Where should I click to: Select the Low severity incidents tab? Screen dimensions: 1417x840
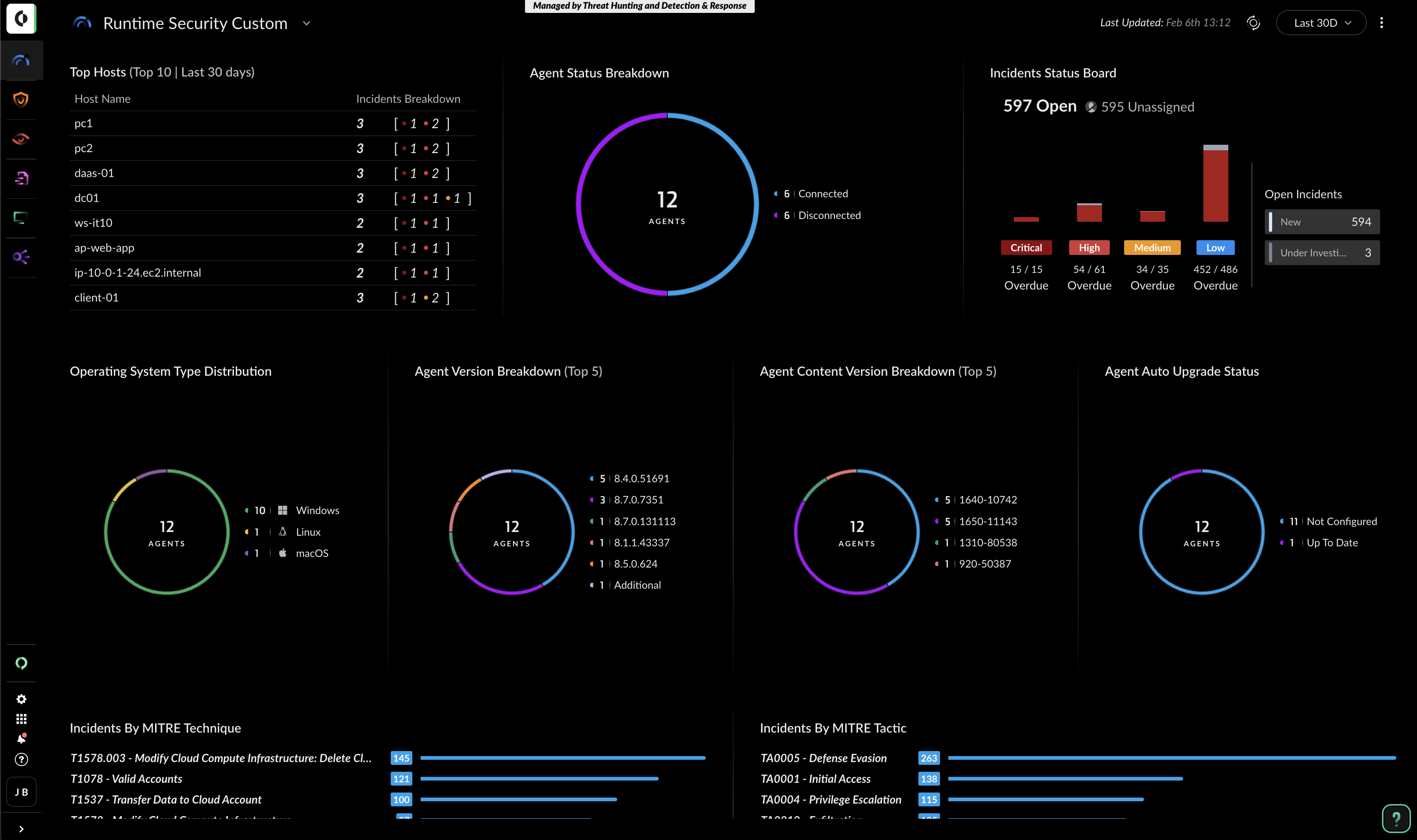(x=1215, y=247)
